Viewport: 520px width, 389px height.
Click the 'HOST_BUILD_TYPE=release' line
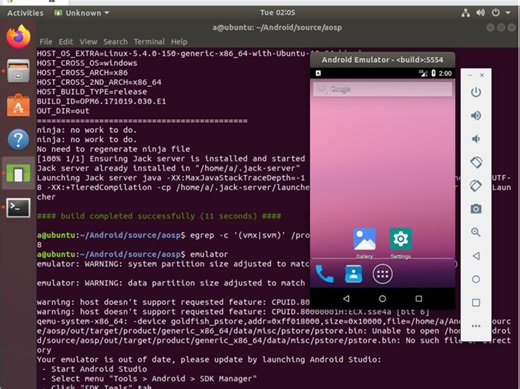click(92, 92)
